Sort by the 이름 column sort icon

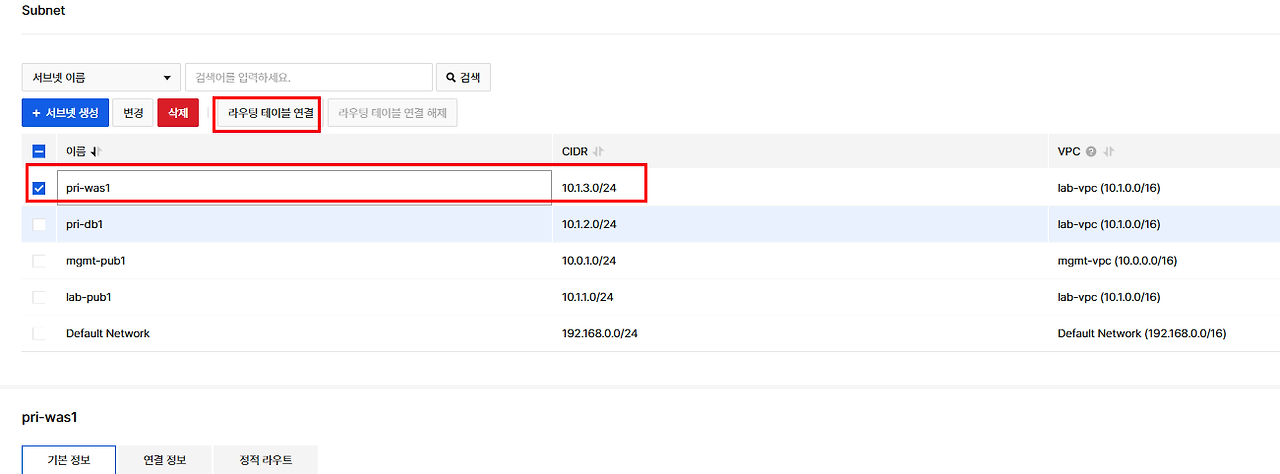97,151
